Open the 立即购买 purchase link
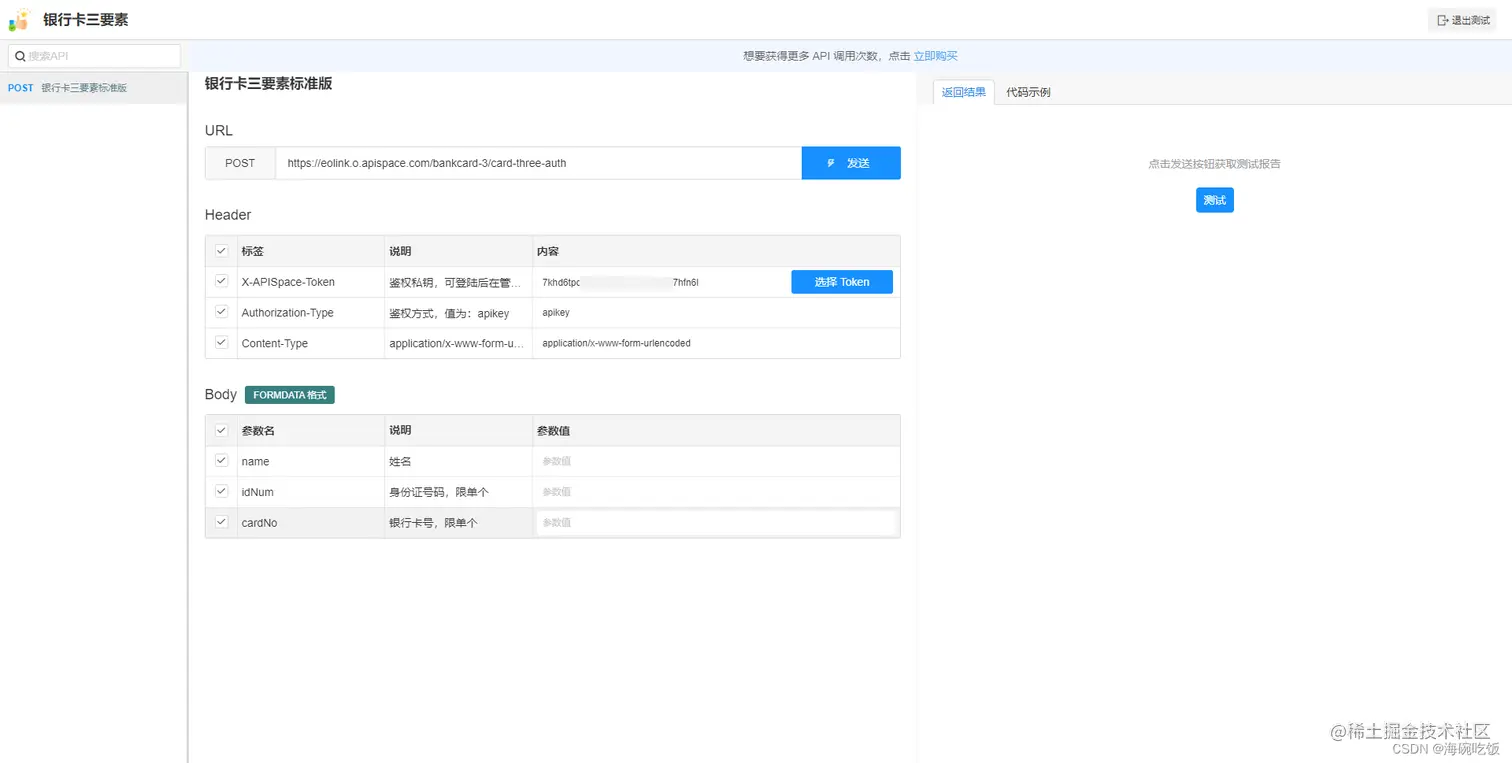1512x763 pixels. 935,55
